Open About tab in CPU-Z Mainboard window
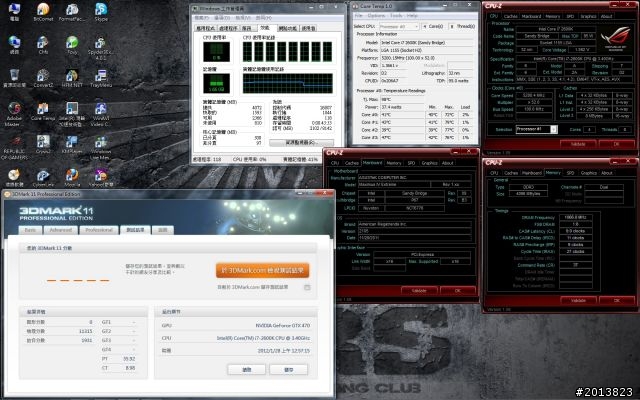Image resolution: width=640 pixels, height=400 pixels. pyautogui.click(x=447, y=163)
